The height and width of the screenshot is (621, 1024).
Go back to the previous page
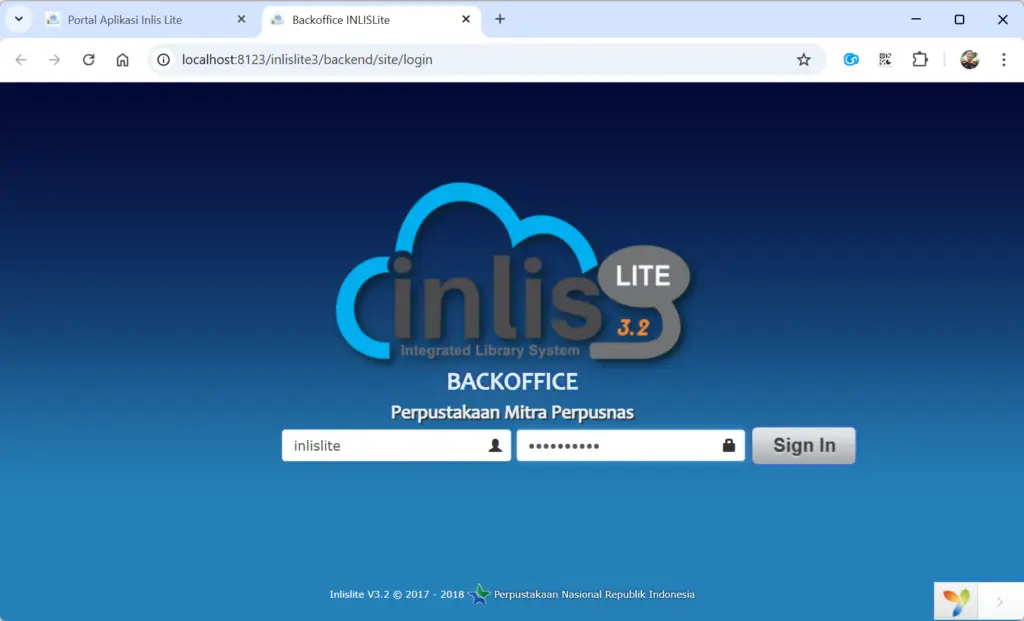pyautogui.click(x=20, y=59)
